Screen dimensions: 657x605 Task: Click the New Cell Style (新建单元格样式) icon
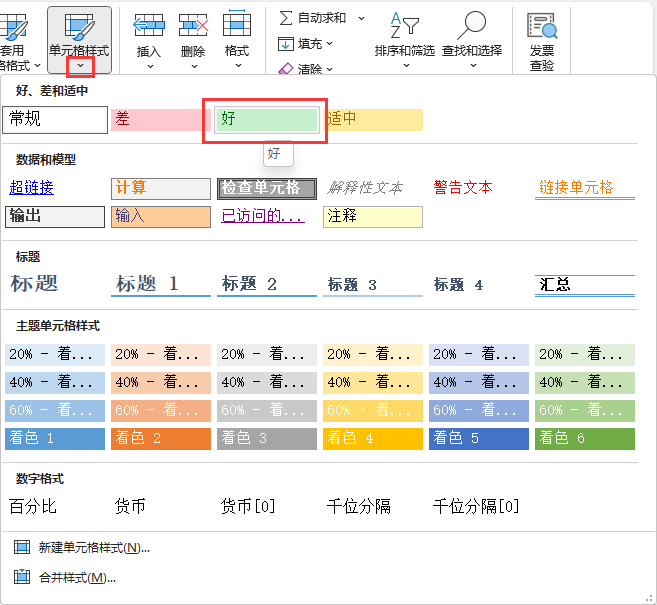pyautogui.click(x=22, y=547)
